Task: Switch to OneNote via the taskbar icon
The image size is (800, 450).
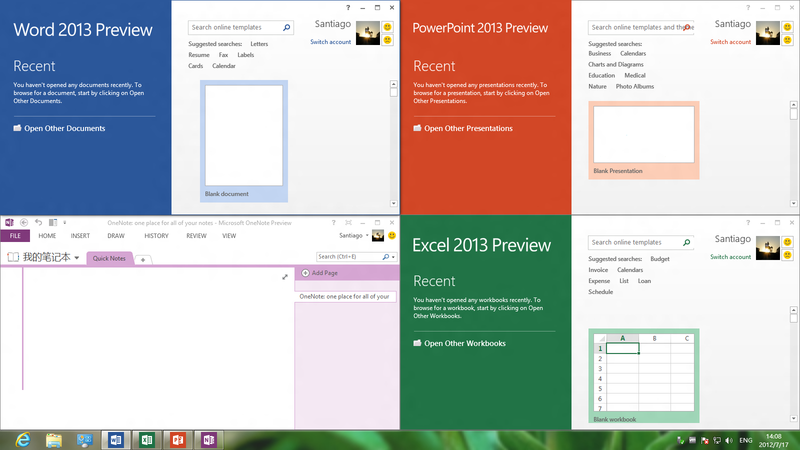Action: point(209,440)
